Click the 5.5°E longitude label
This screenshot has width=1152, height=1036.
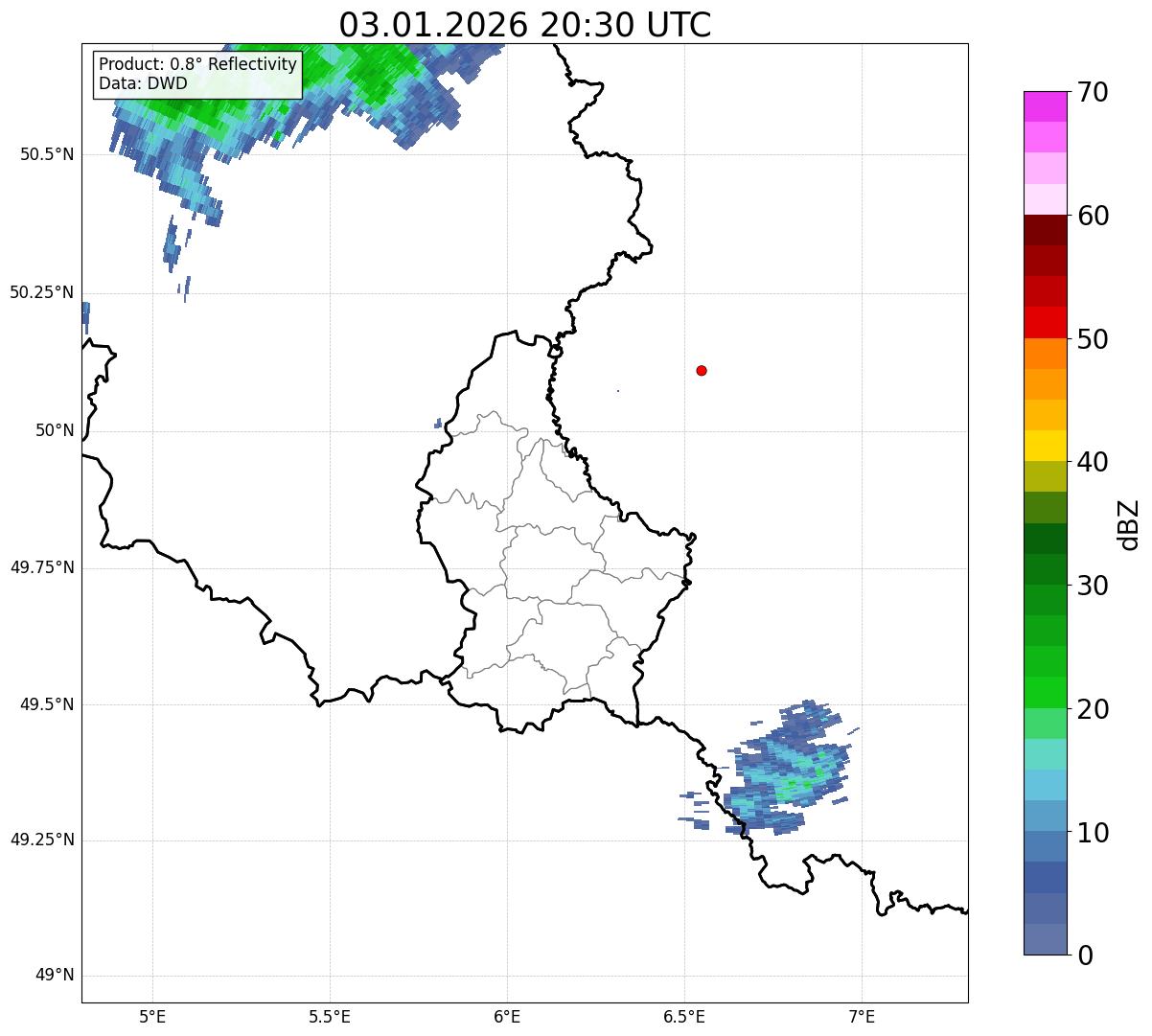pyautogui.click(x=330, y=1016)
